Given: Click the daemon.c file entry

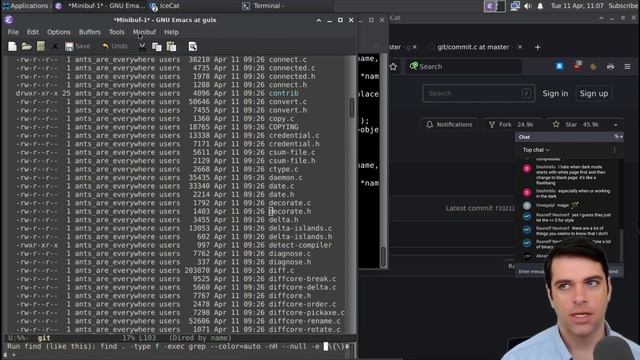Looking at the screenshot, I should (285, 178).
